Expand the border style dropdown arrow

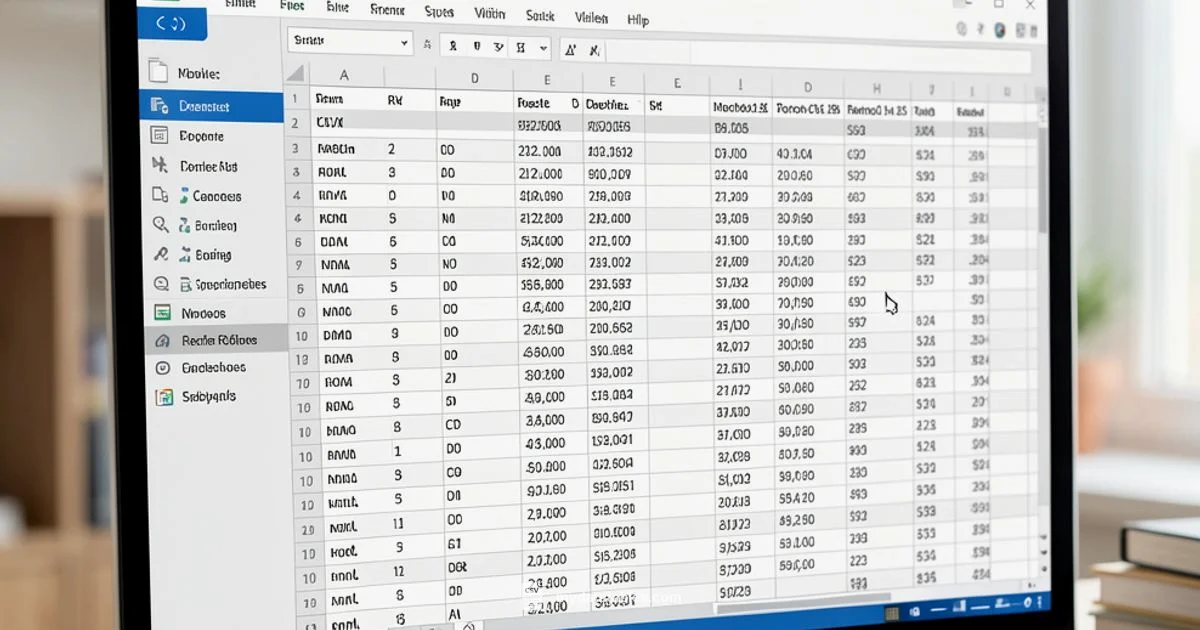click(543, 46)
